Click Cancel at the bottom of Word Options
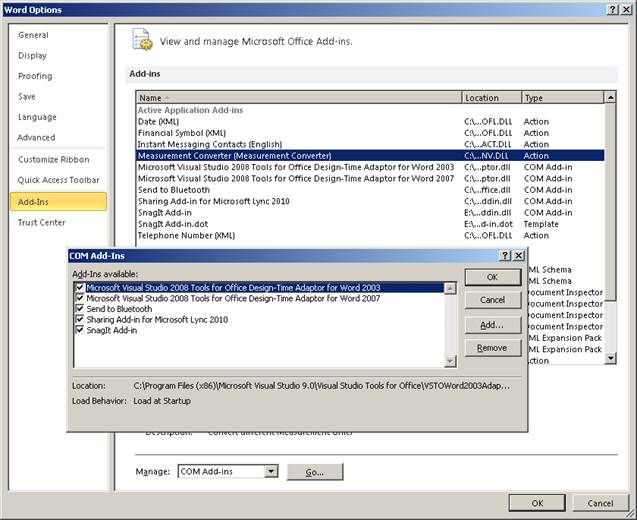This screenshot has width=637, height=520. coord(600,503)
